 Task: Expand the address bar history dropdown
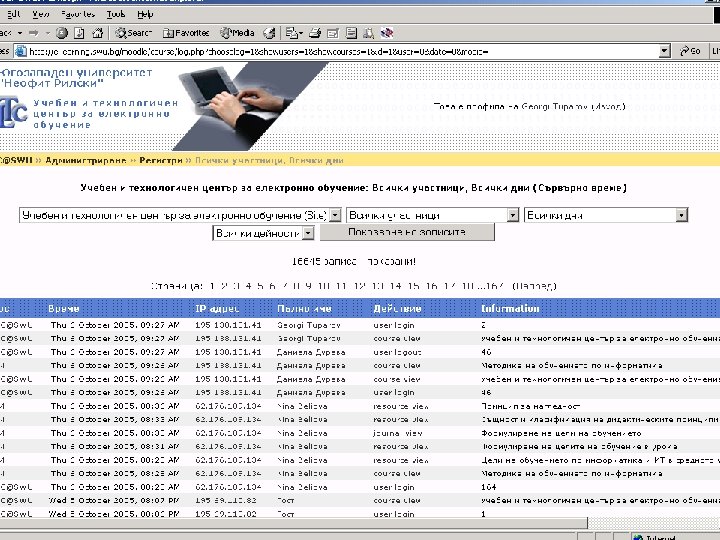664,51
